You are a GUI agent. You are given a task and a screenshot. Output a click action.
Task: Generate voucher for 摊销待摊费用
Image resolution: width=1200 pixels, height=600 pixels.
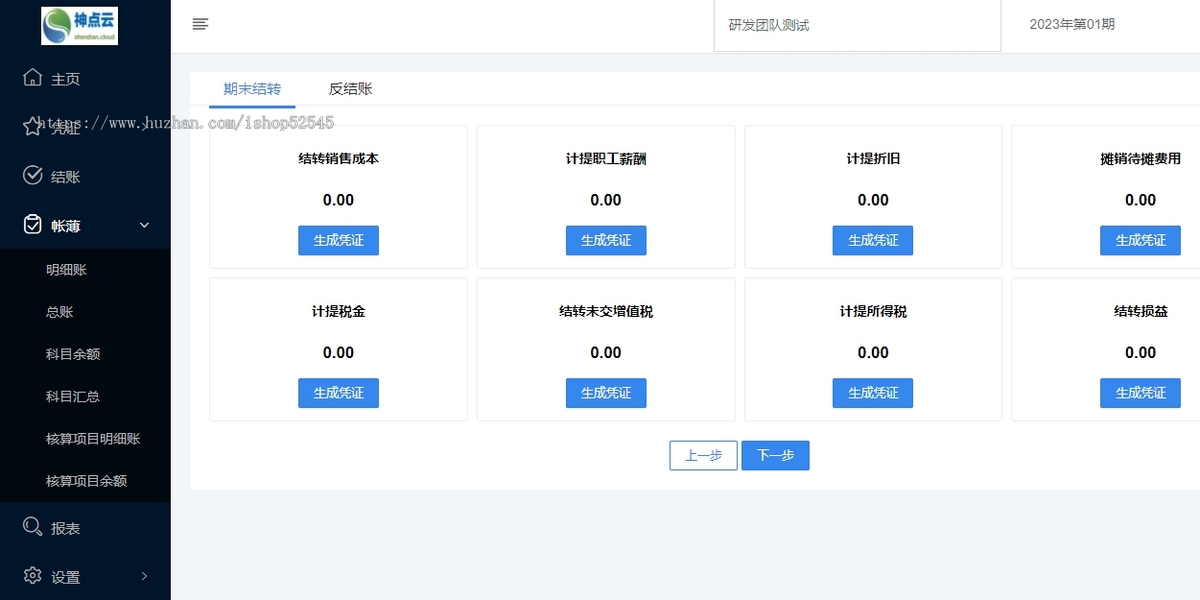click(x=1140, y=240)
